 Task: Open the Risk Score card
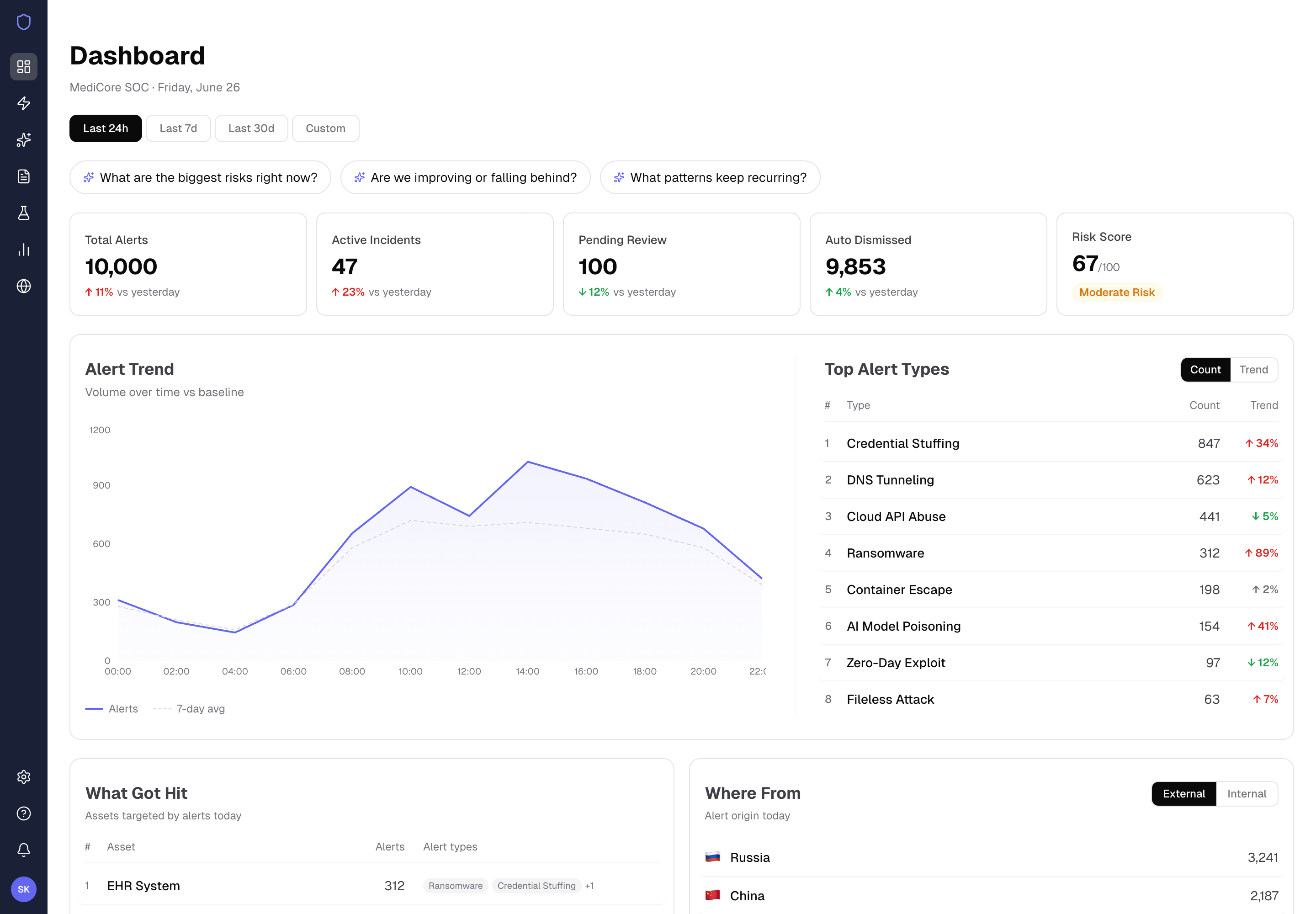click(1175, 264)
